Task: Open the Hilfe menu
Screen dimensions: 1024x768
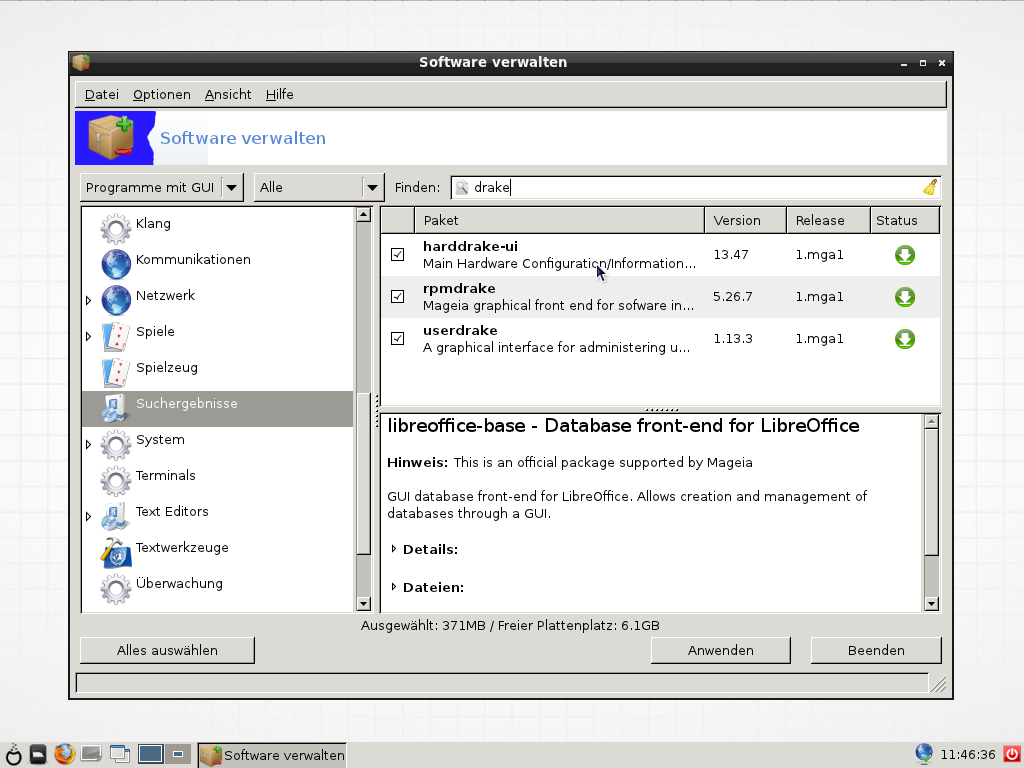Action: point(280,95)
